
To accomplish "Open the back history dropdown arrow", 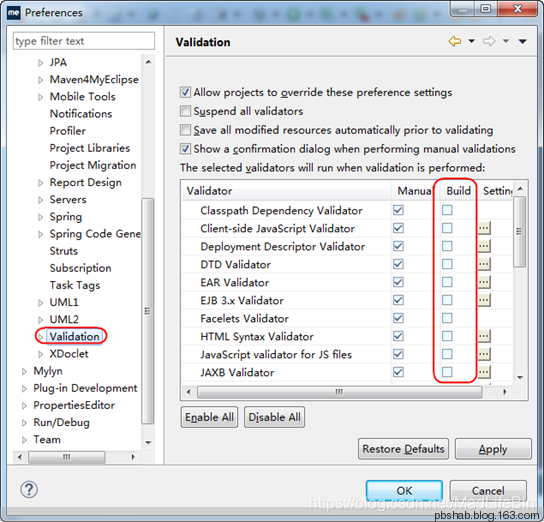I will point(471,41).
